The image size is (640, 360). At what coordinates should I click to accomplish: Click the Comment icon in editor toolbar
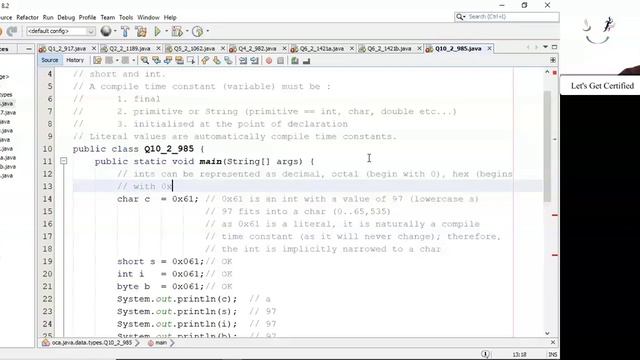295,60
